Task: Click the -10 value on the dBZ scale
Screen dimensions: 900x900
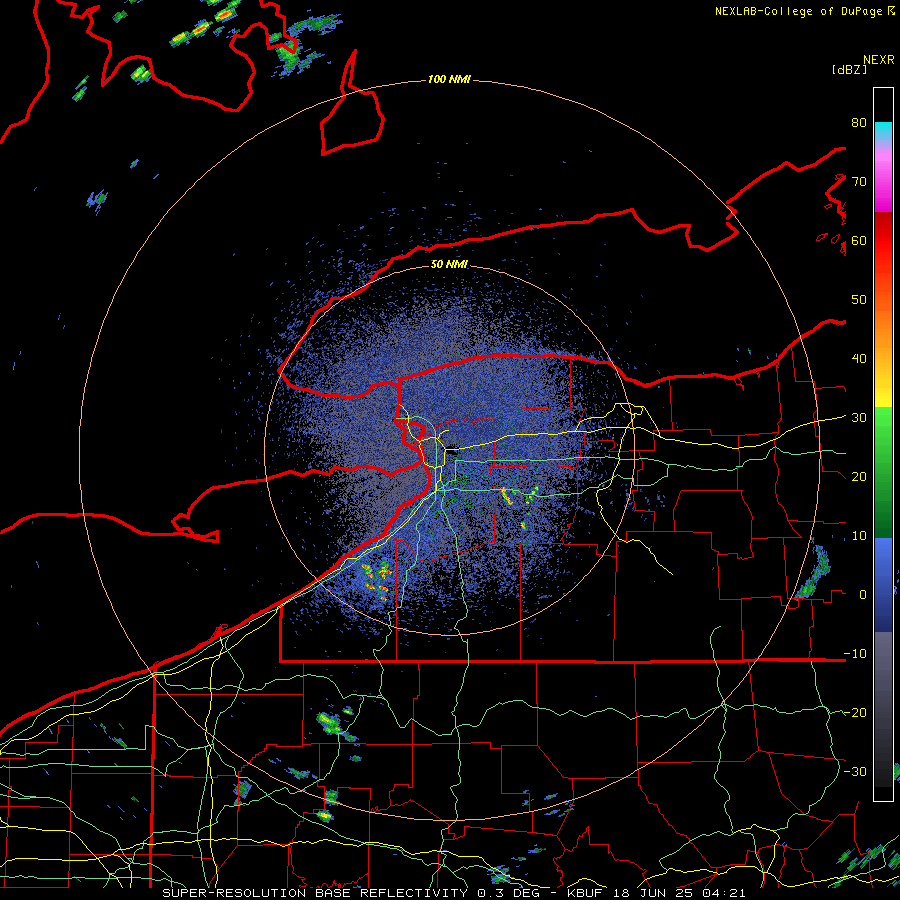Action: pyautogui.click(x=855, y=654)
